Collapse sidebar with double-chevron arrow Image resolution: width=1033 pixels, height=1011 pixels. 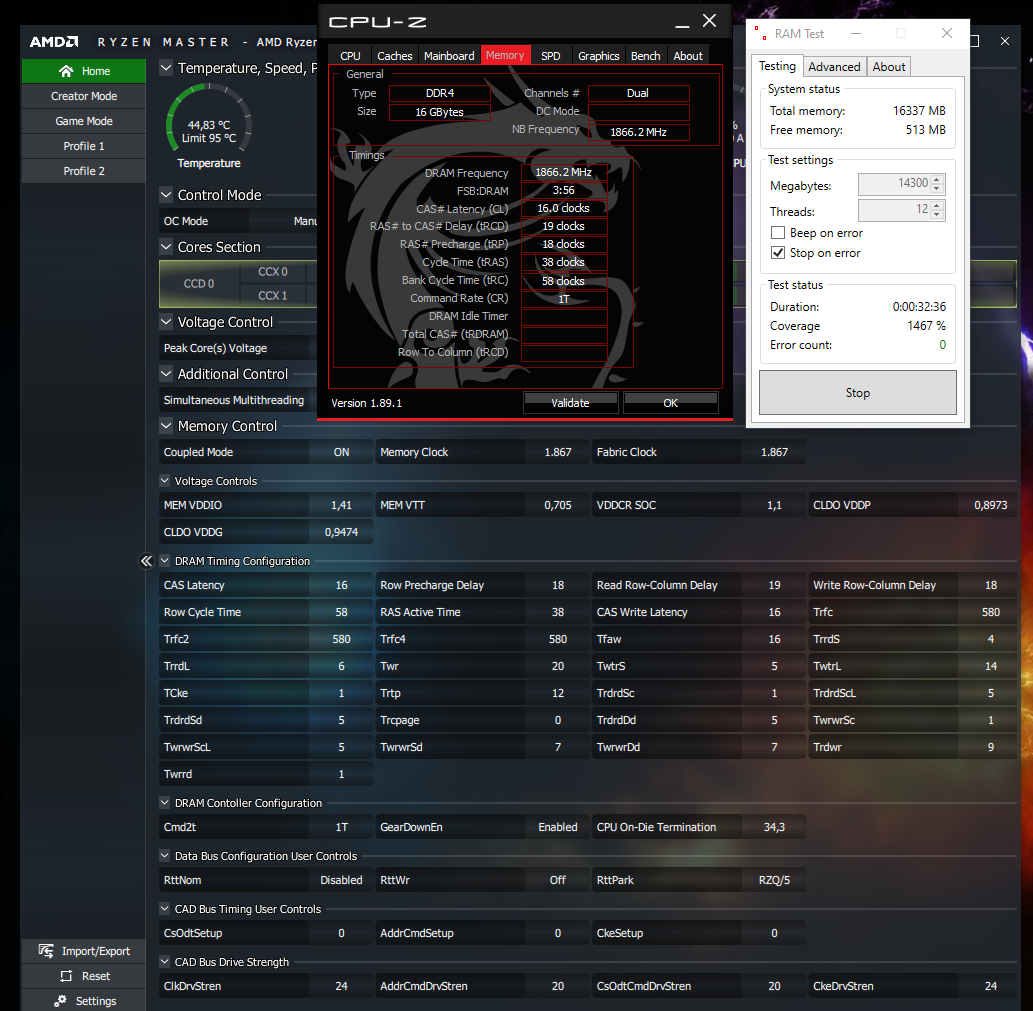pos(146,560)
